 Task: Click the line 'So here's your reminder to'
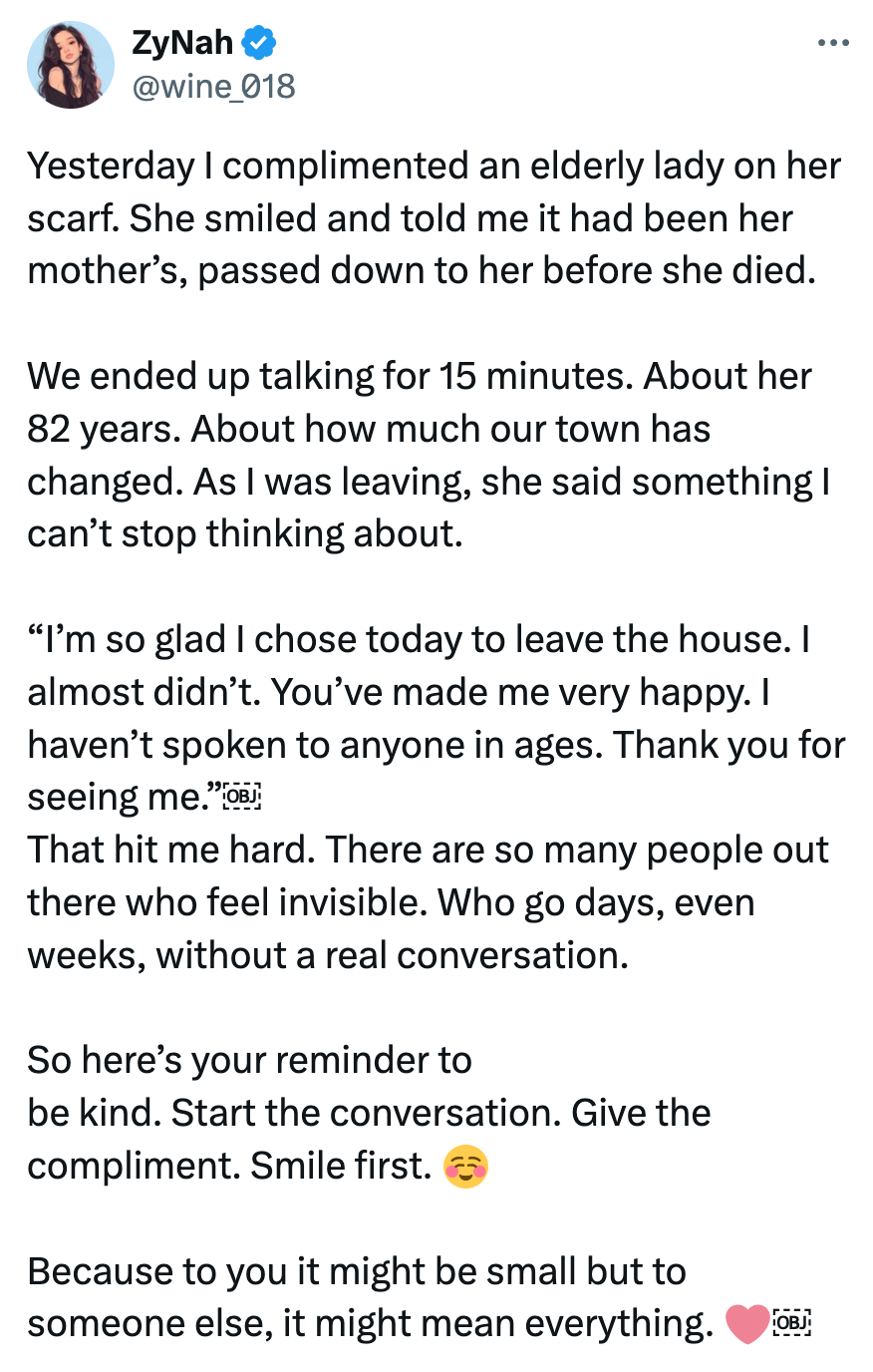click(249, 1060)
